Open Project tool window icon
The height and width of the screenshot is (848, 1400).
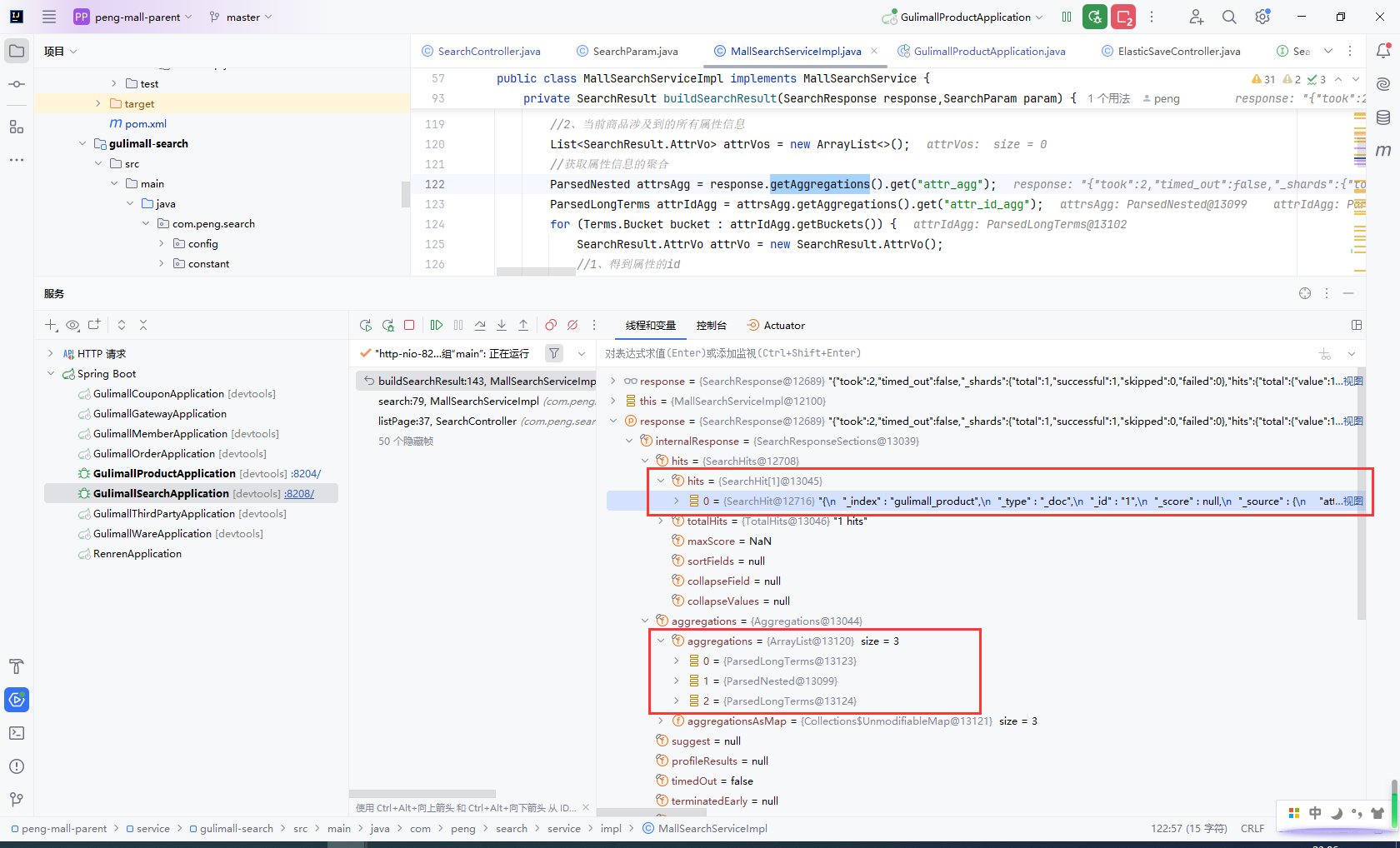[x=17, y=51]
